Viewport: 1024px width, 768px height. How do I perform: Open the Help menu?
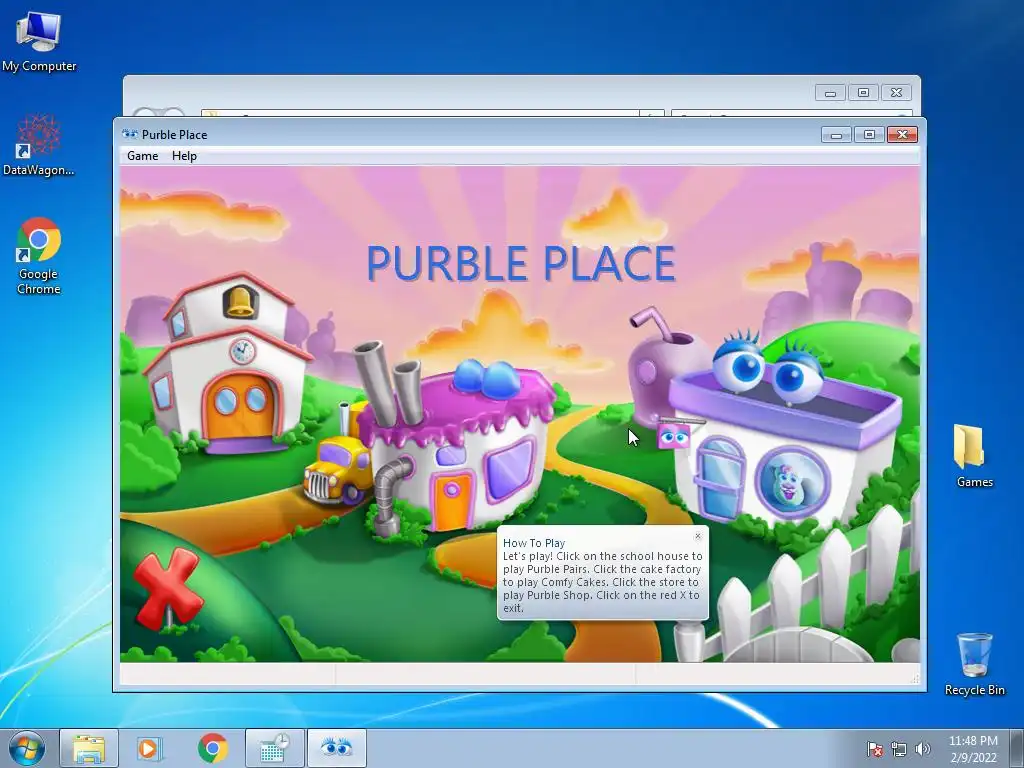tap(184, 156)
